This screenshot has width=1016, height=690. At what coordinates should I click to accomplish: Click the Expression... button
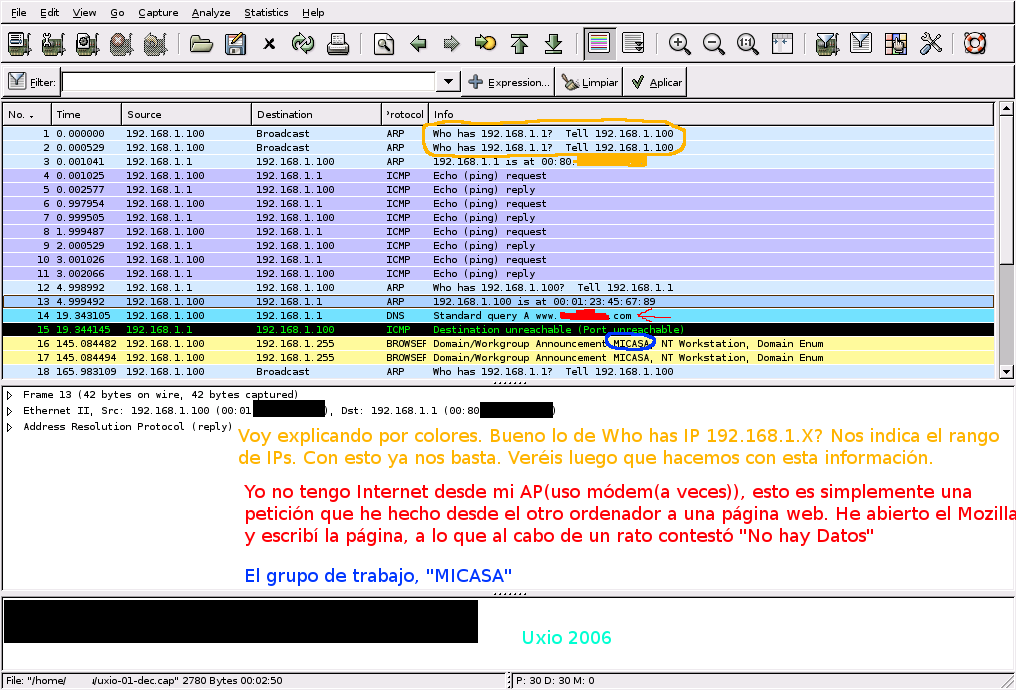click(x=509, y=82)
